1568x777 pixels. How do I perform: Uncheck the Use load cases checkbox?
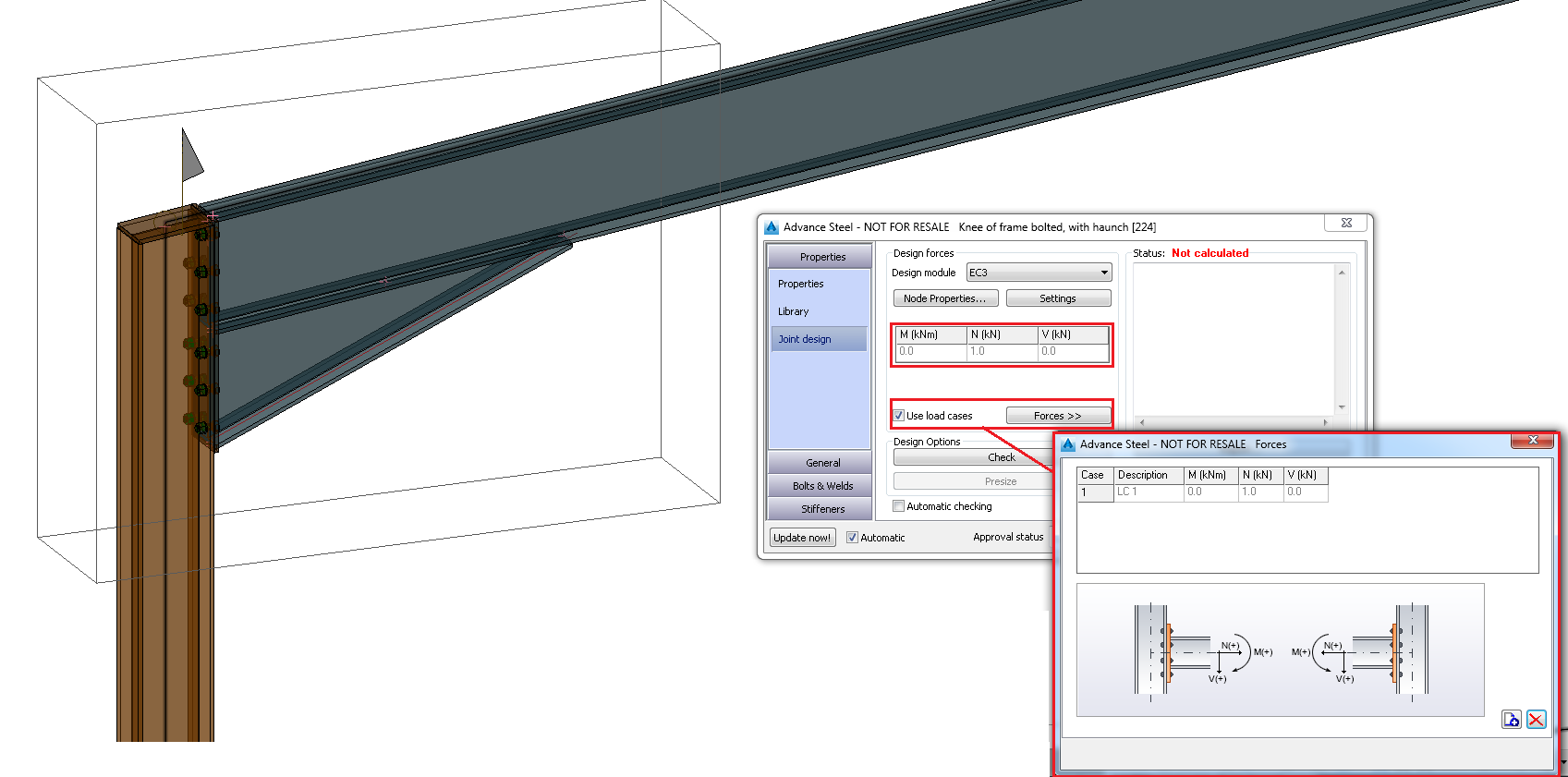pos(898,416)
